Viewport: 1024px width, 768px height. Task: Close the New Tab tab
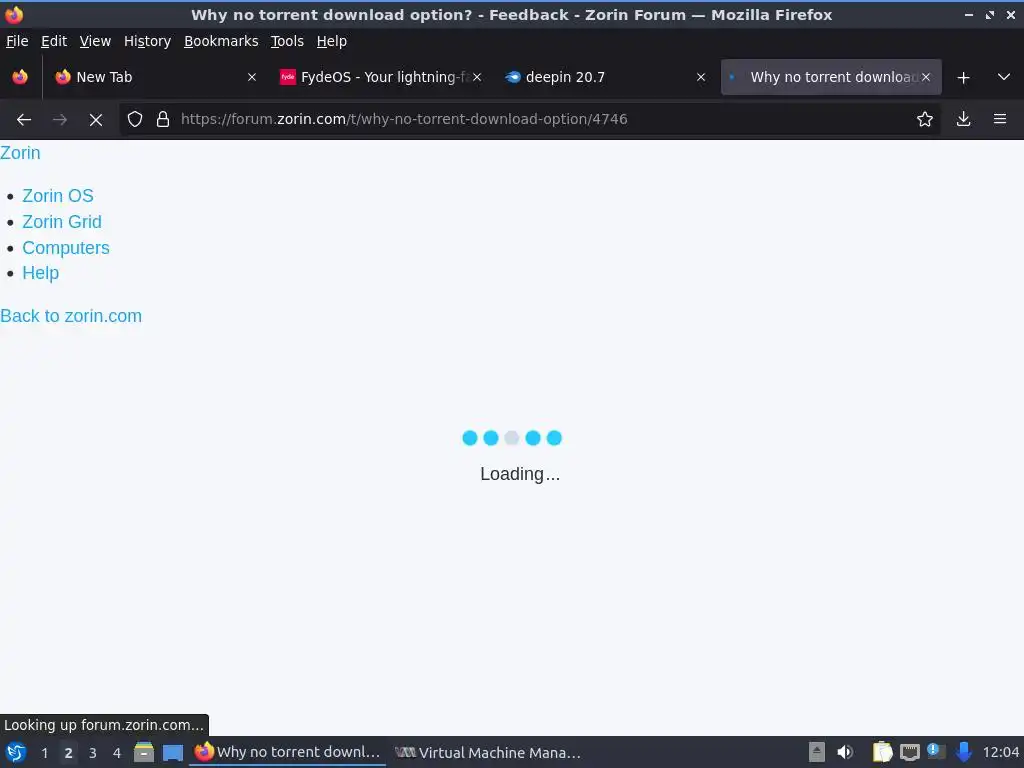pyautogui.click(x=251, y=77)
